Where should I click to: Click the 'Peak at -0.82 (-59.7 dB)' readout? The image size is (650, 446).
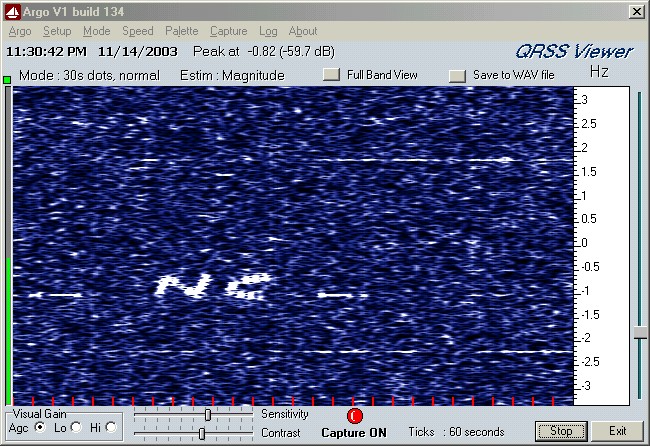pos(264,52)
